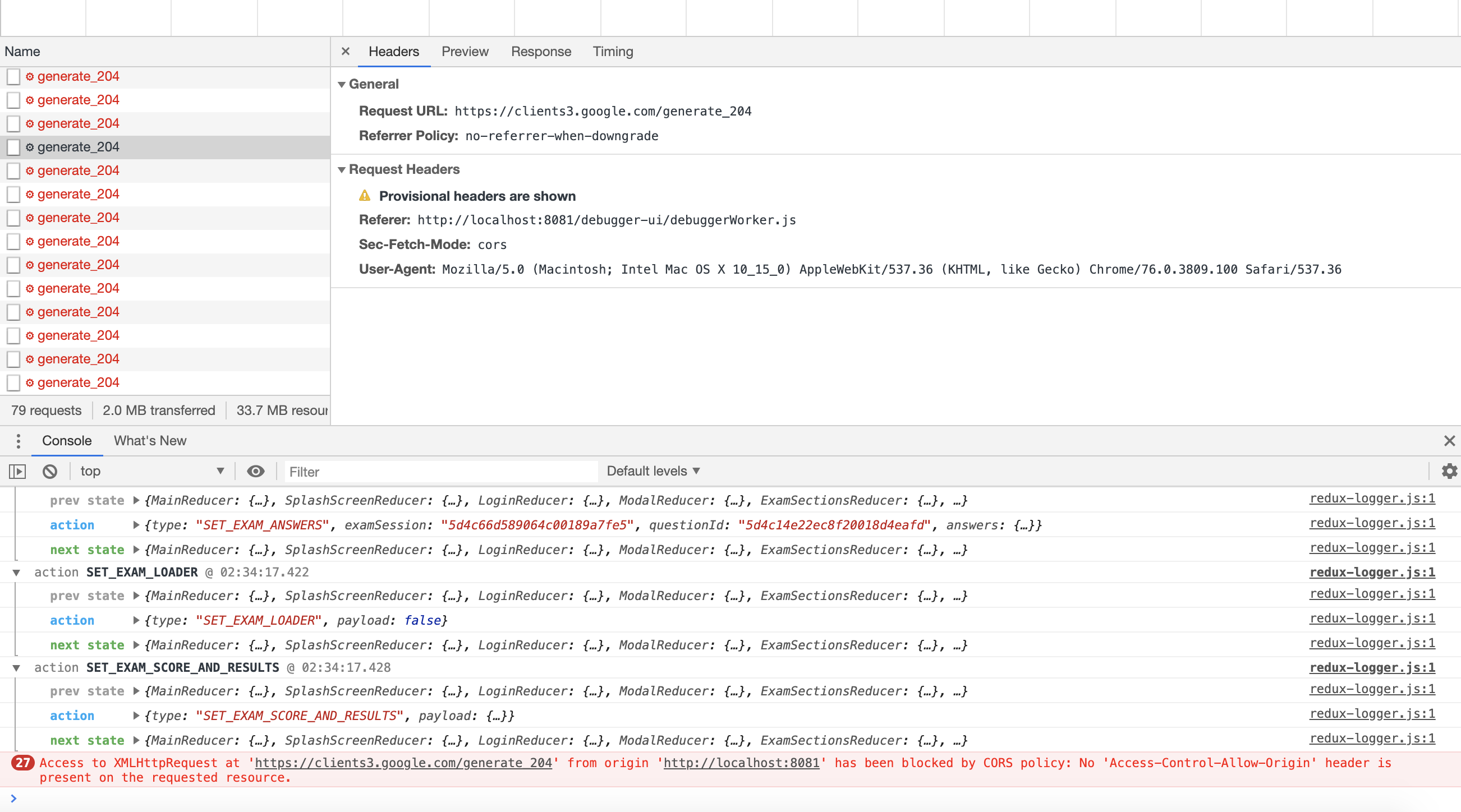Screen dimensions: 1461x812
Task: Open console settings gear icon
Action: [1449, 471]
